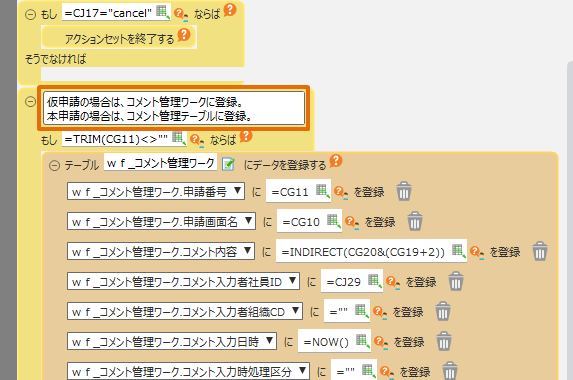Open cell picker for =TRIM(CG11)<>"" condition
Screen dimensions: 573x380
pos(179,138)
